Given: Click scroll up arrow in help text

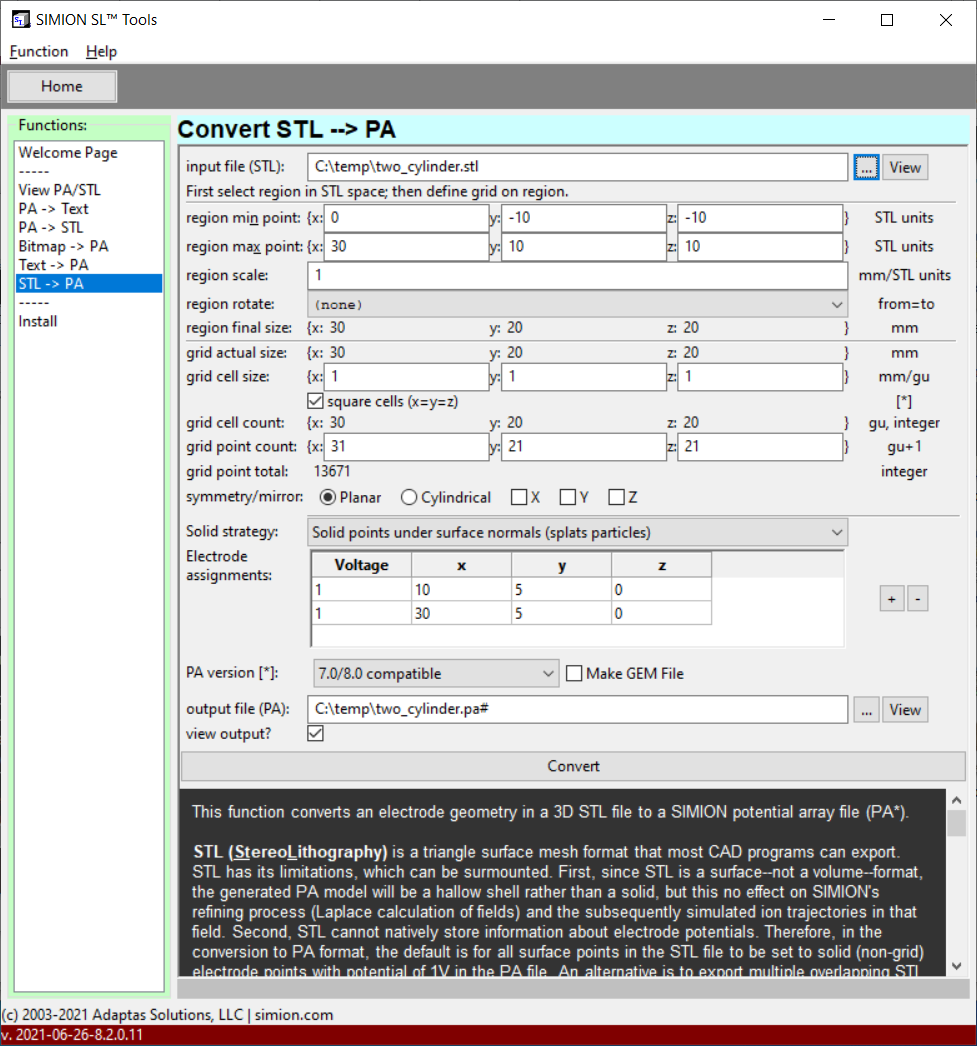Looking at the screenshot, I should [957, 800].
